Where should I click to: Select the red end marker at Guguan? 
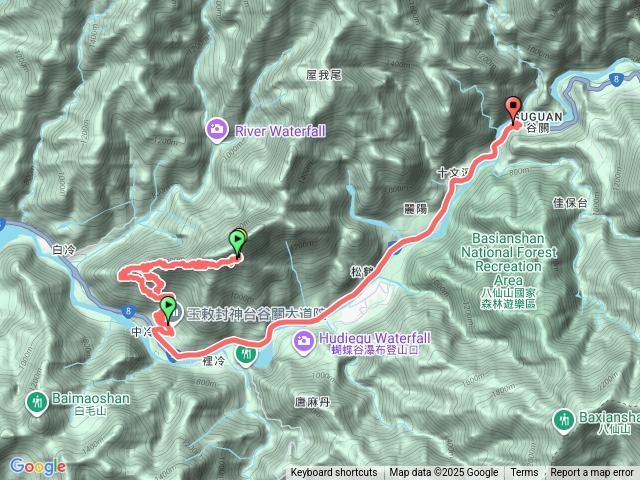pyautogui.click(x=513, y=110)
